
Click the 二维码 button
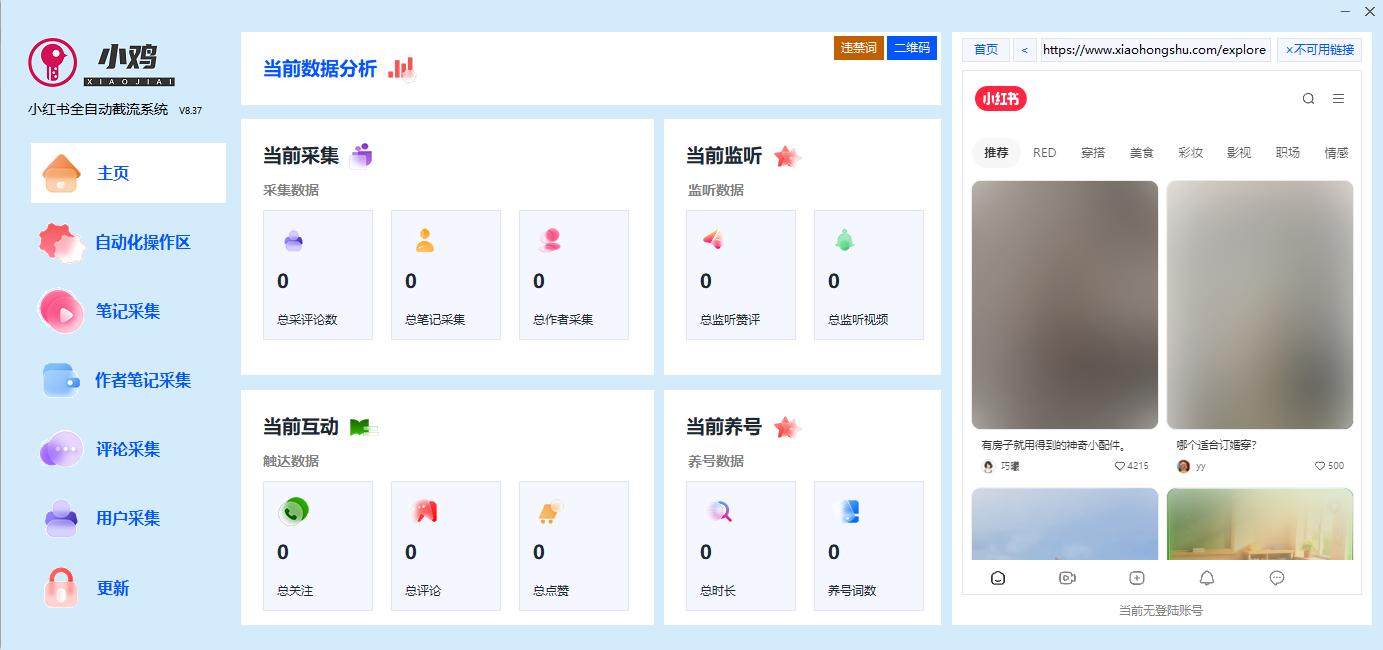click(x=912, y=48)
